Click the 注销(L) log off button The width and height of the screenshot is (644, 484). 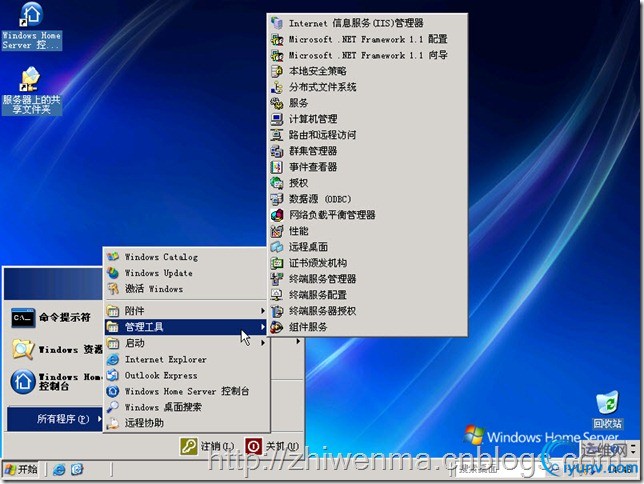point(208,446)
